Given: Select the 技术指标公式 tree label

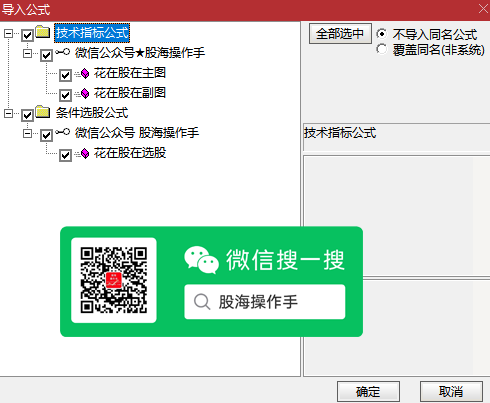Looking at the screenshot, I should tap(92, 33).
